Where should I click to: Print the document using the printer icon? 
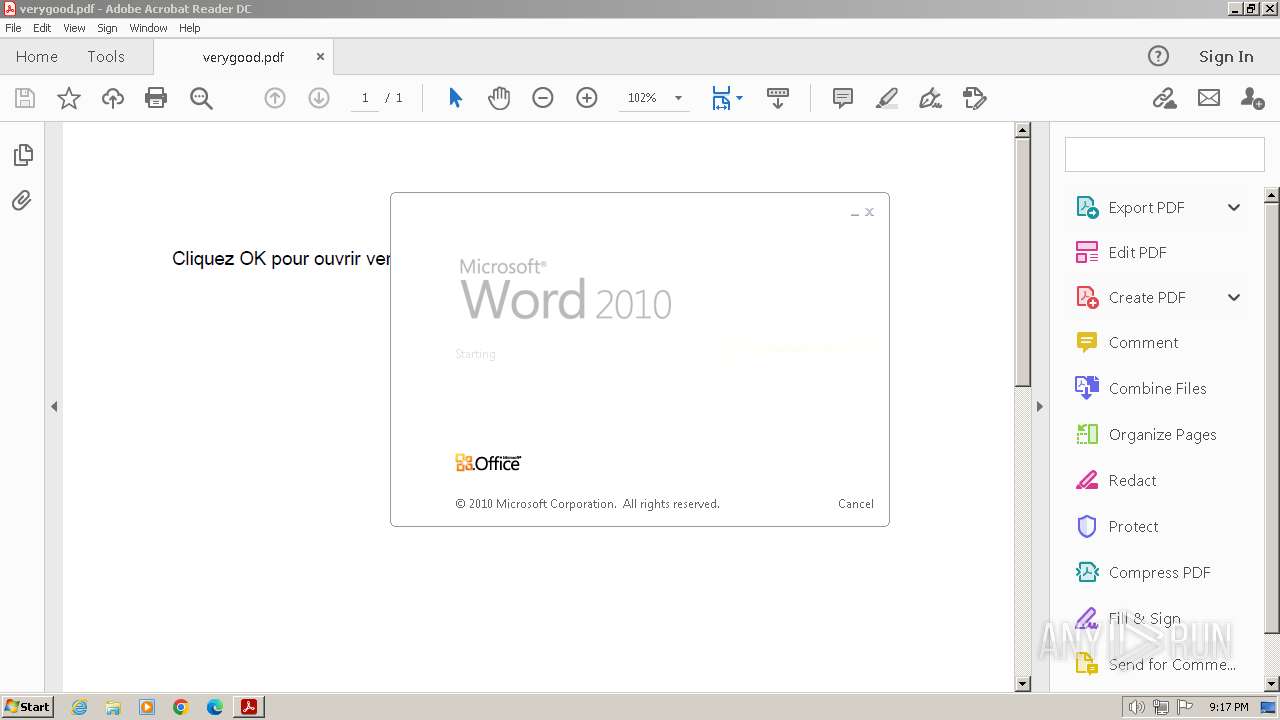(x=156, y=98)
